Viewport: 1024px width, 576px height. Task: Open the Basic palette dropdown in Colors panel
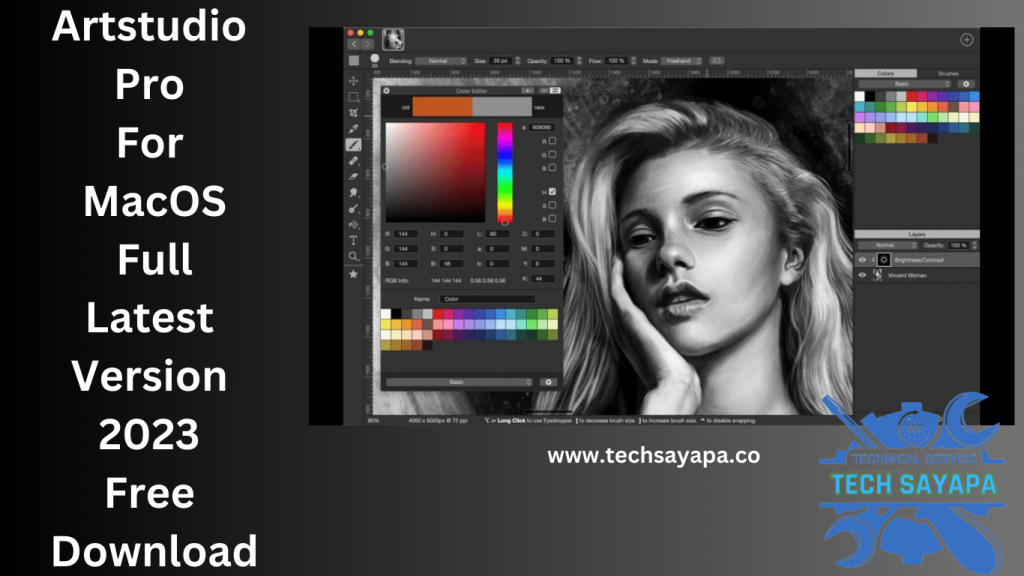[x=904, y=84]
